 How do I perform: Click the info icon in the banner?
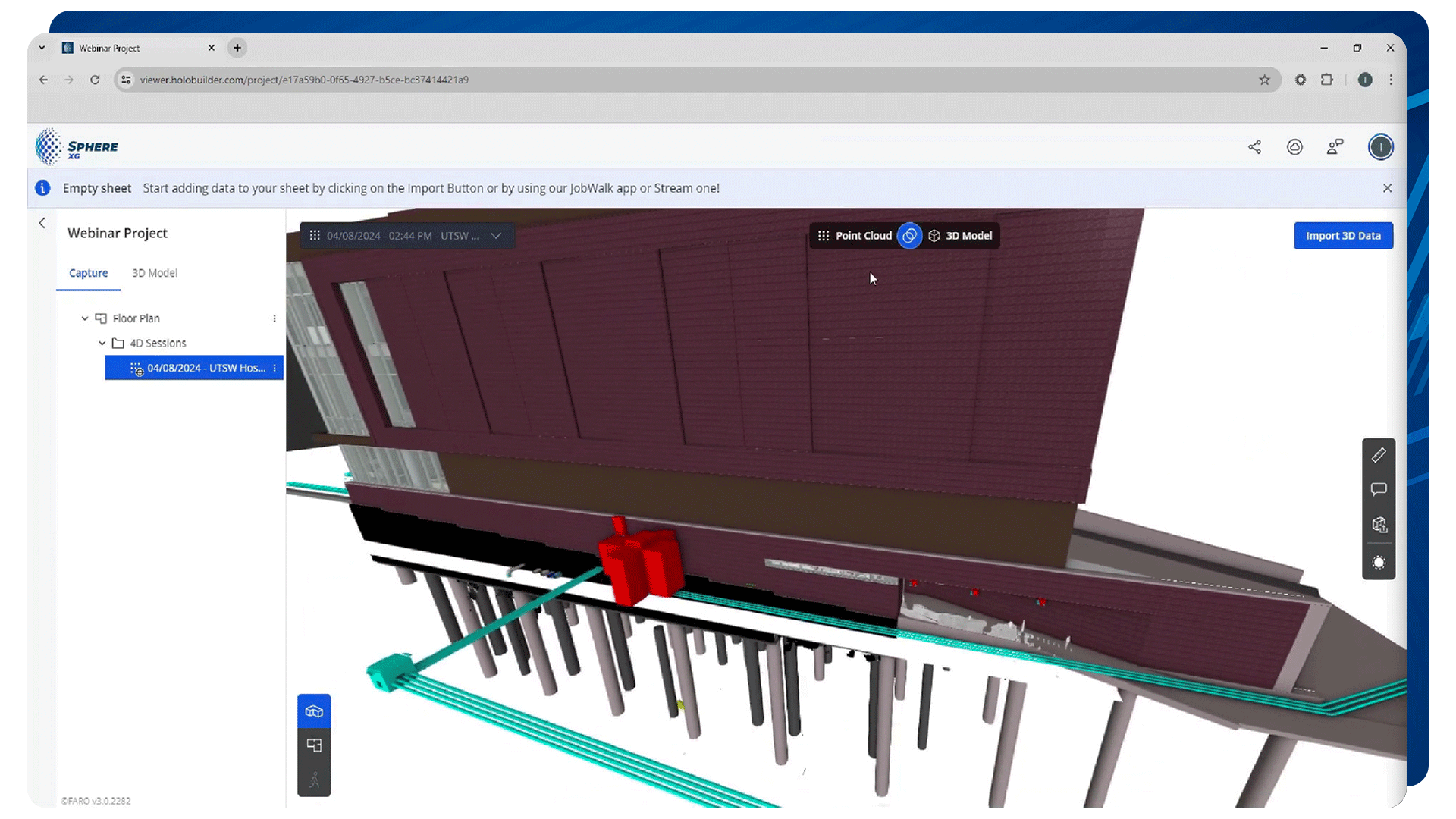pyautogui.click(x=43, y=188)
